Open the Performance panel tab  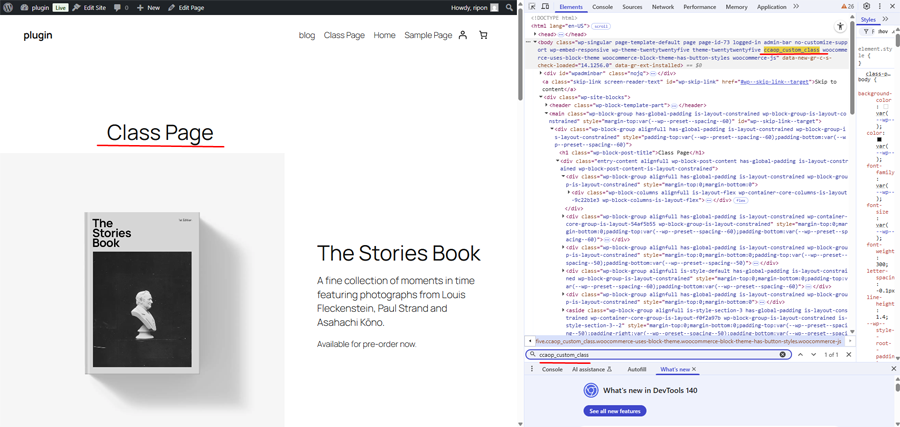point(700,7)
